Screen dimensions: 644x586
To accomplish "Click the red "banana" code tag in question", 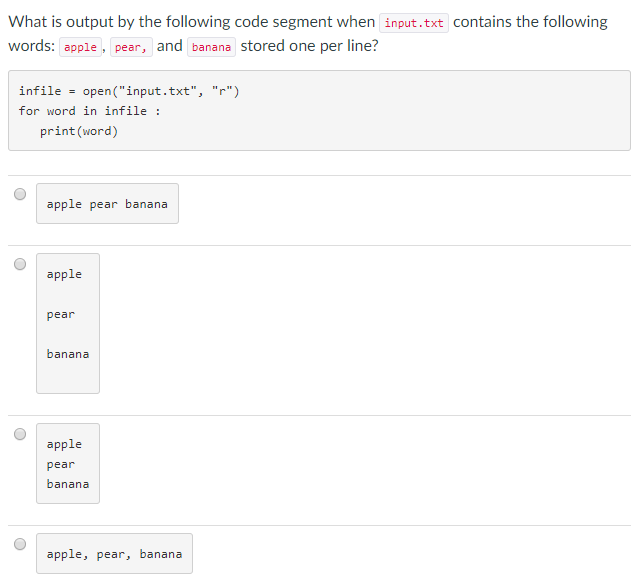I will point(211,47).
